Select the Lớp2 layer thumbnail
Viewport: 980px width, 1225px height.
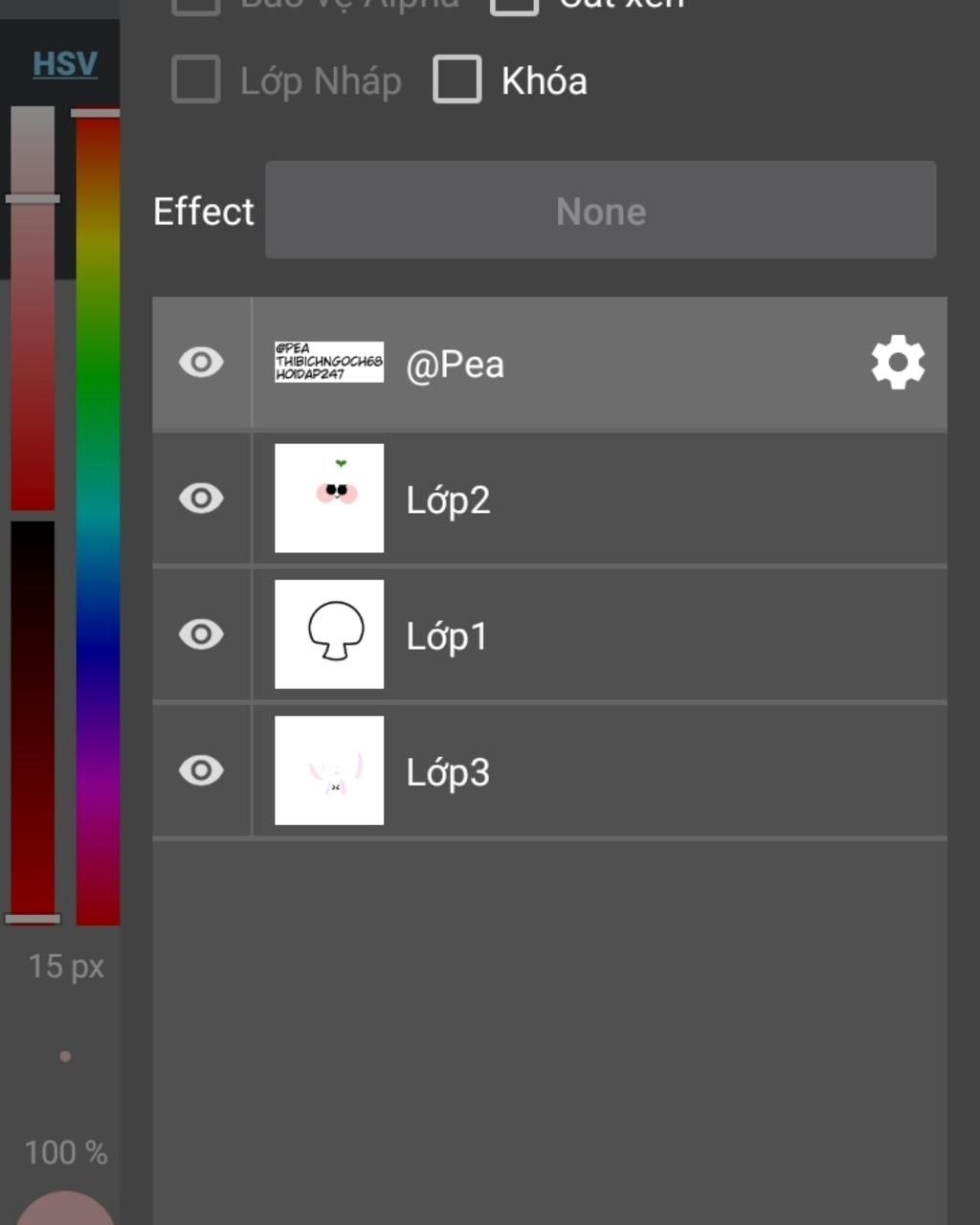329,499
